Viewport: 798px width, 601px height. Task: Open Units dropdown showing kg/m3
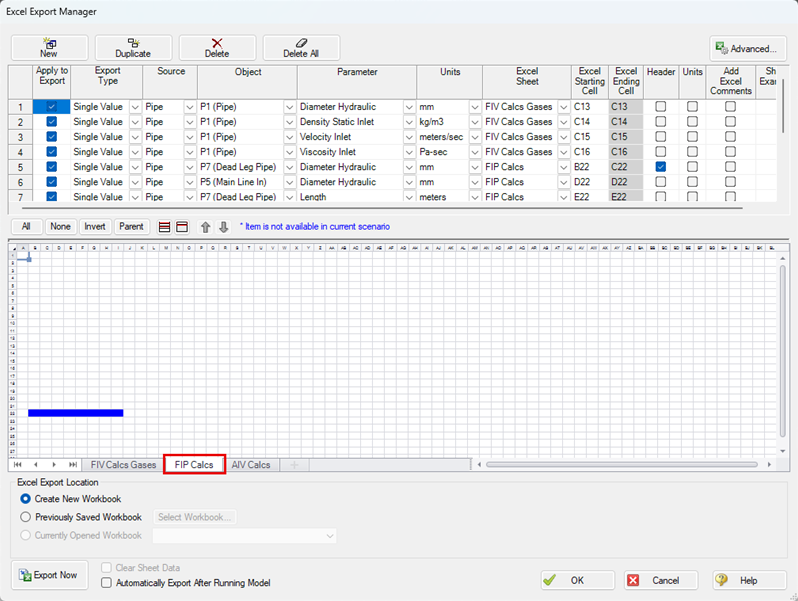coord(475,122)
